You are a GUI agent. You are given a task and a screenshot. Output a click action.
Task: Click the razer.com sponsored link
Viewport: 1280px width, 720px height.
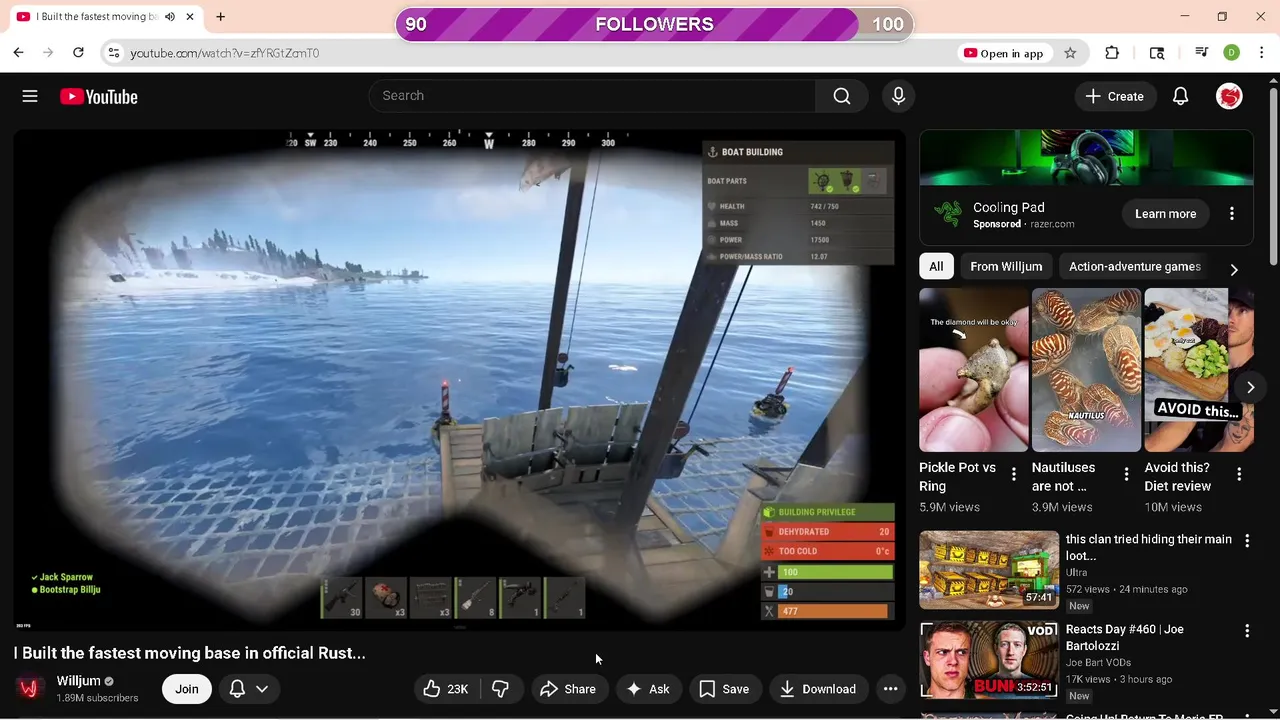point(1051,225)
